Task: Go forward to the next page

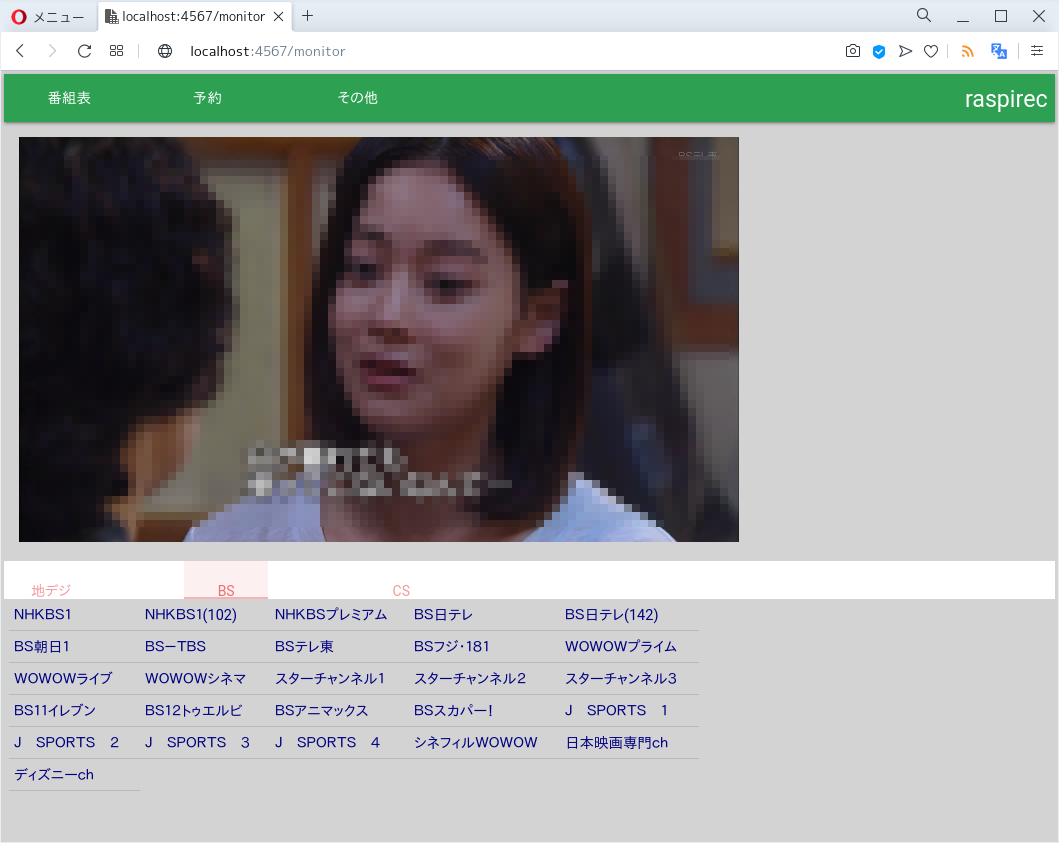Action: click(x=52, y=51)
